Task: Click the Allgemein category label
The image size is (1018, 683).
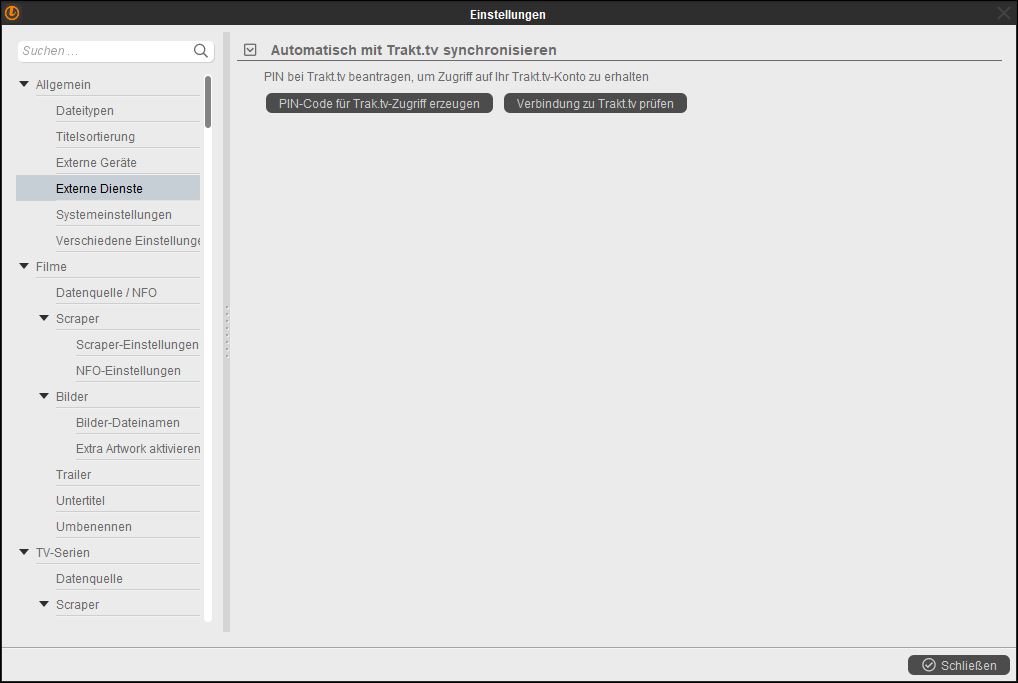Action: (x=63, y=84)
